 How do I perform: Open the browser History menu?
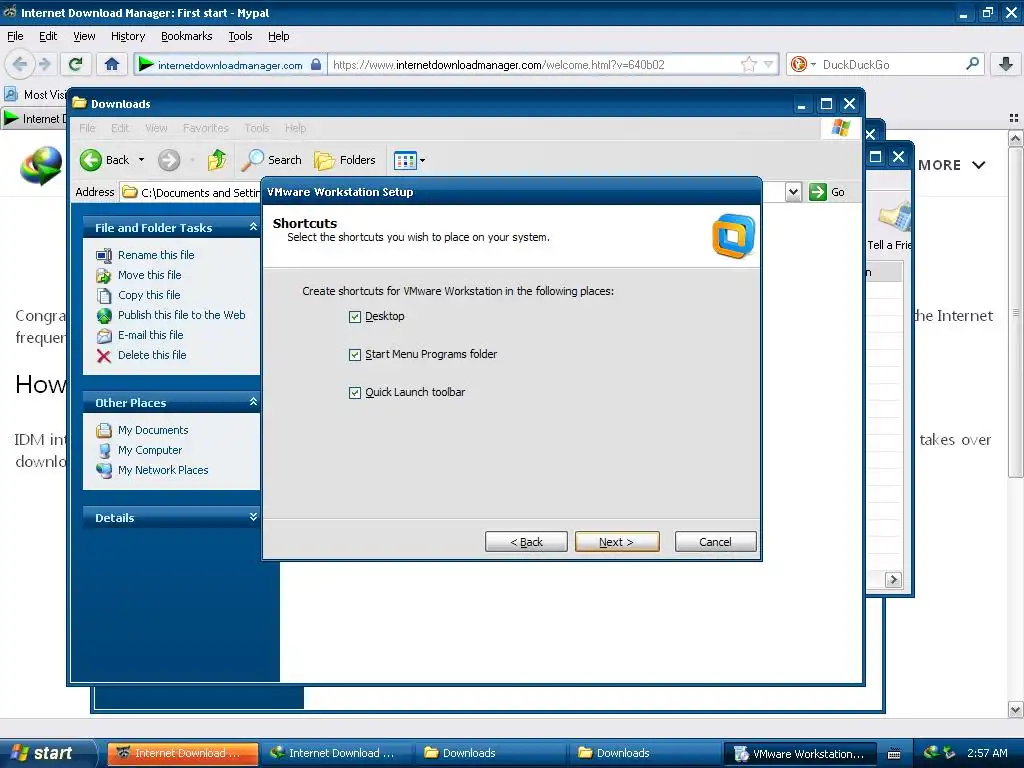tap(127, 36)
